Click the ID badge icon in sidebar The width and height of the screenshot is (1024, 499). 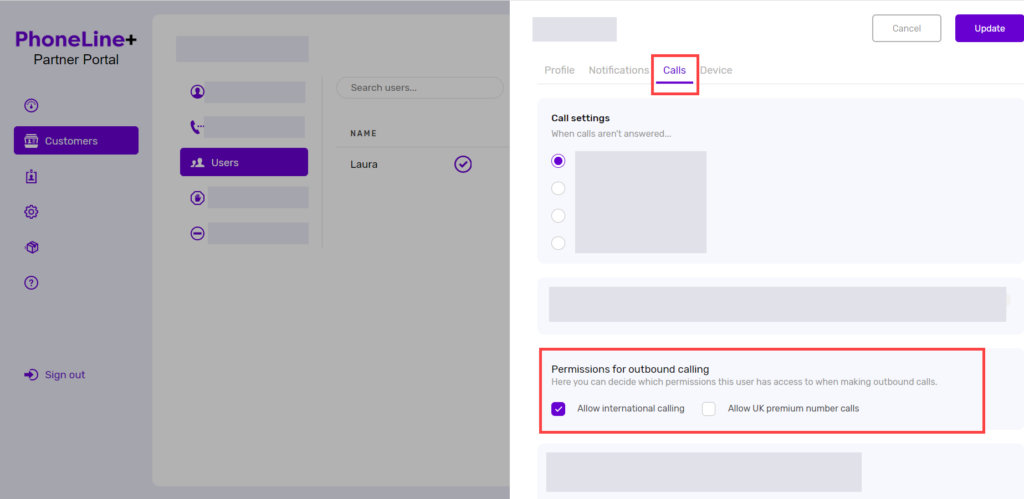[31, 177]
